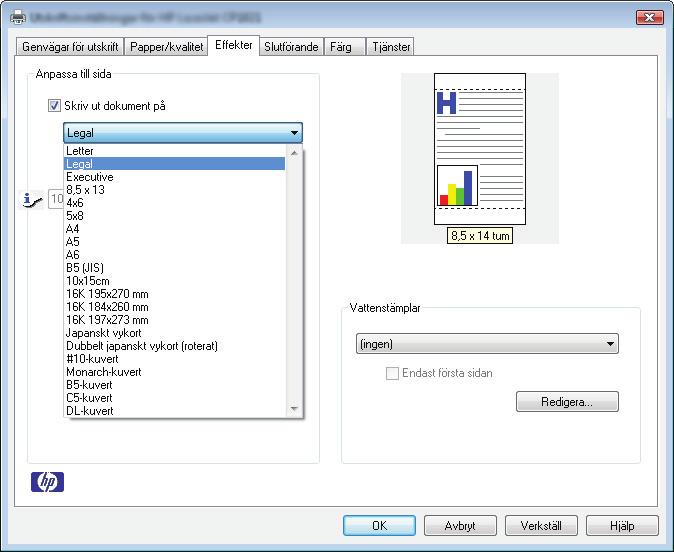
Task: Choose Letter in paper size list
Action: [175, 151]
